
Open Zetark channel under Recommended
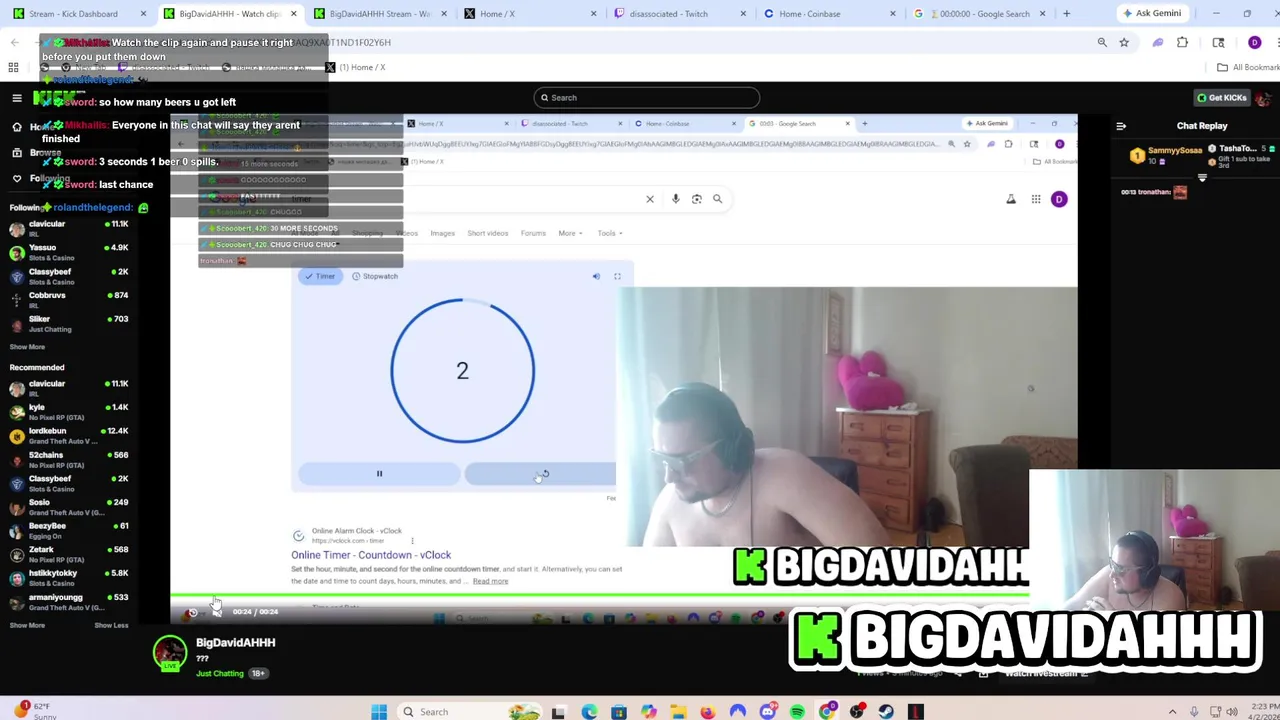pos(69,554)
